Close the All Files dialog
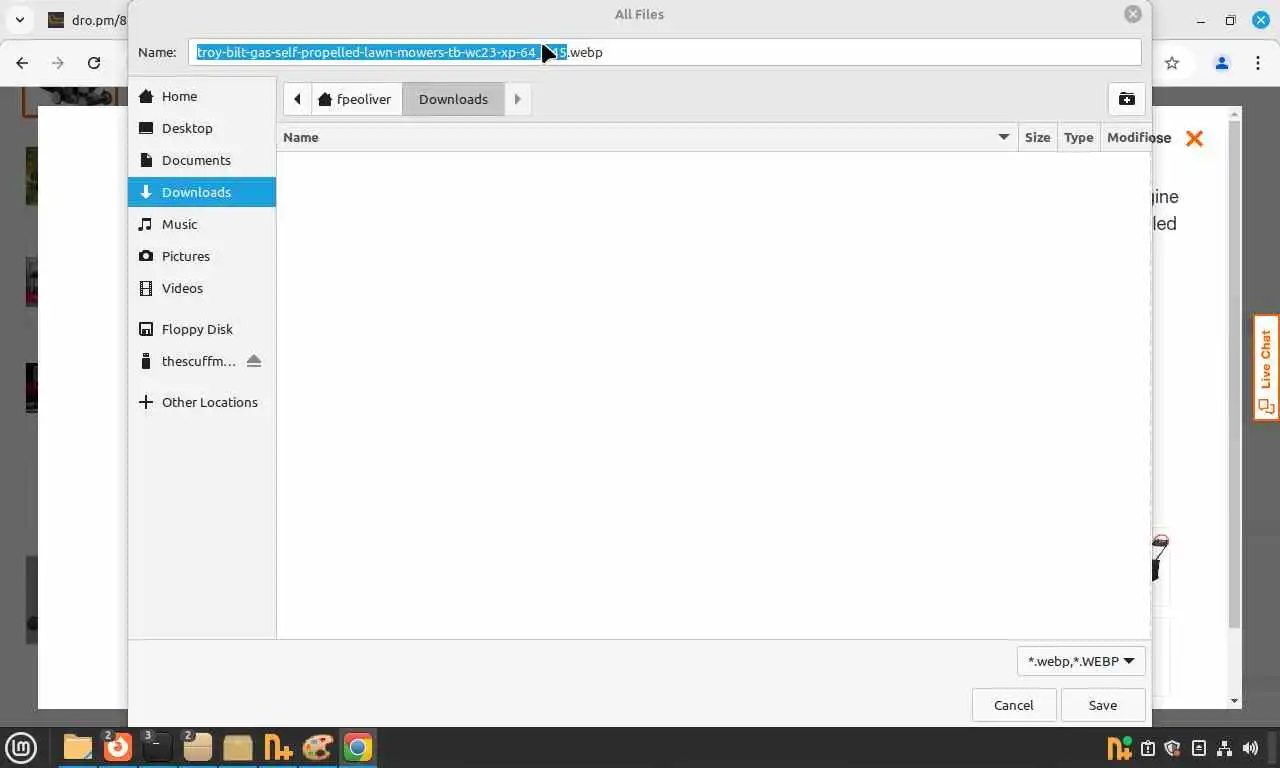This screenshot has width=1280, height=768. (1133, 14)
